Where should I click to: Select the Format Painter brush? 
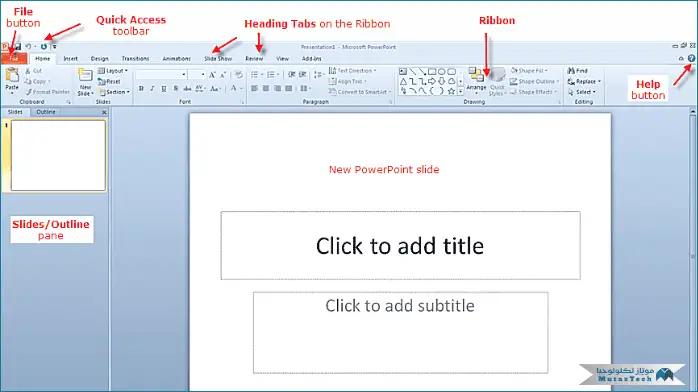pos(47,92)
